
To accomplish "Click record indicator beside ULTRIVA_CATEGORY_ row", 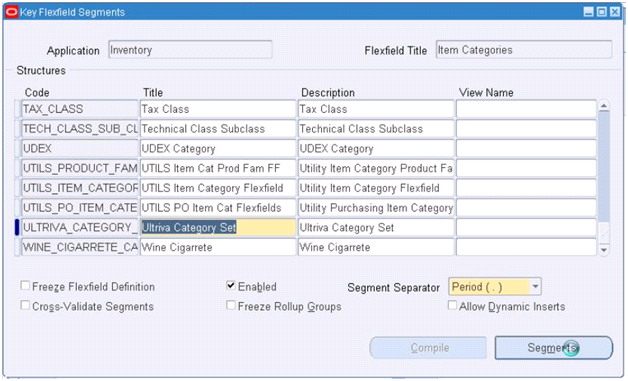I will pos(17,227).
